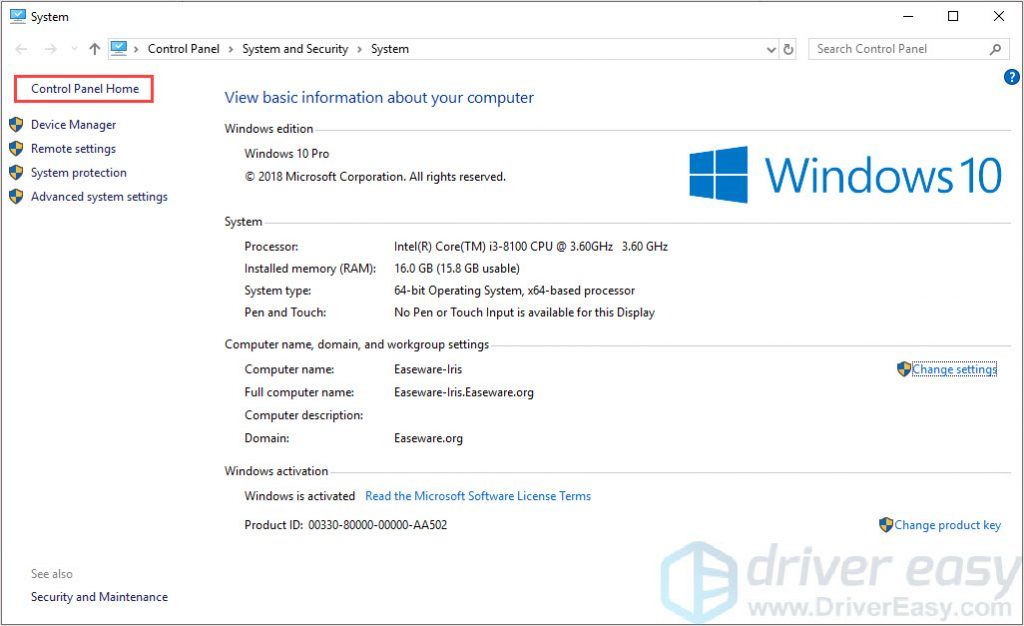1024x626 pixels.
Task: Click the Back navigation arrow
Action: pyautogui.click(x=21, y=49)
